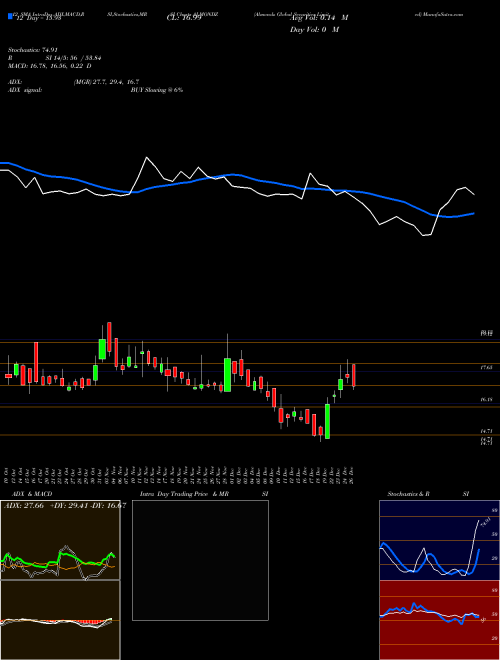Click the 16.18 price axis label
Screen dimensions: 500x660
(486, 399)
